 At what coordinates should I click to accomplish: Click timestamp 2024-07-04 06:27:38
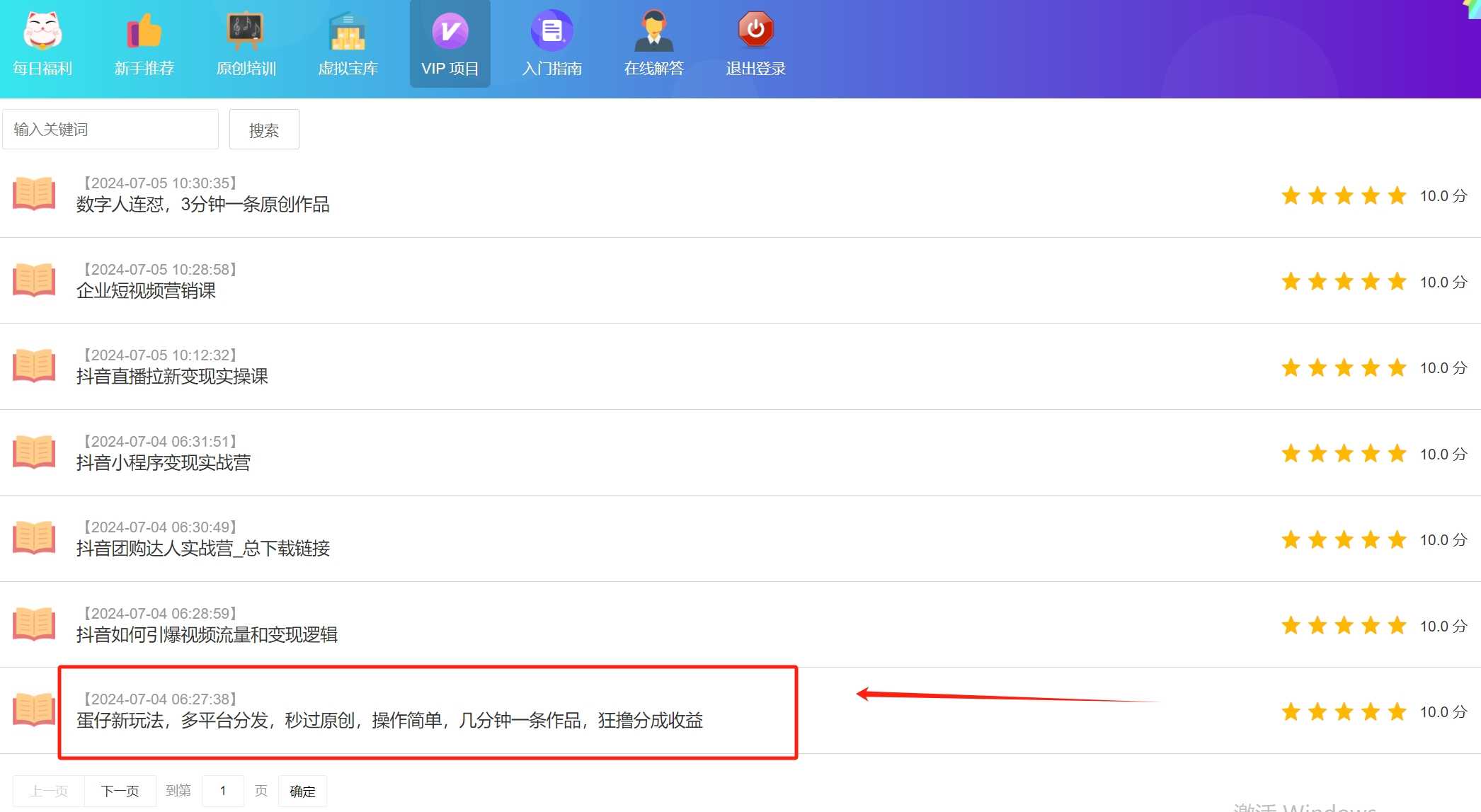[x=160, y=699]
